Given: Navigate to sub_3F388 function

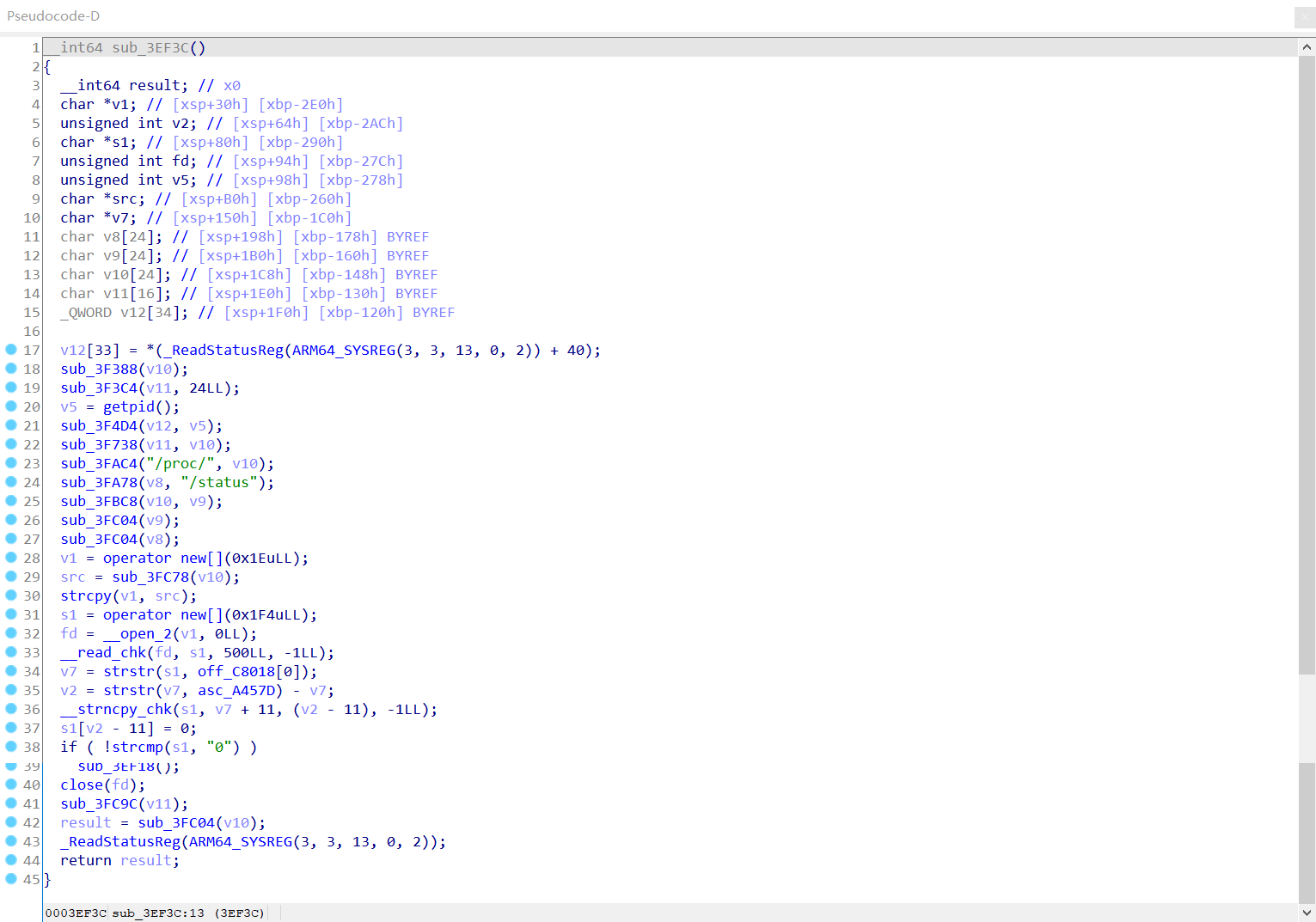Looking at the screenshot, I should click(97, 369).
